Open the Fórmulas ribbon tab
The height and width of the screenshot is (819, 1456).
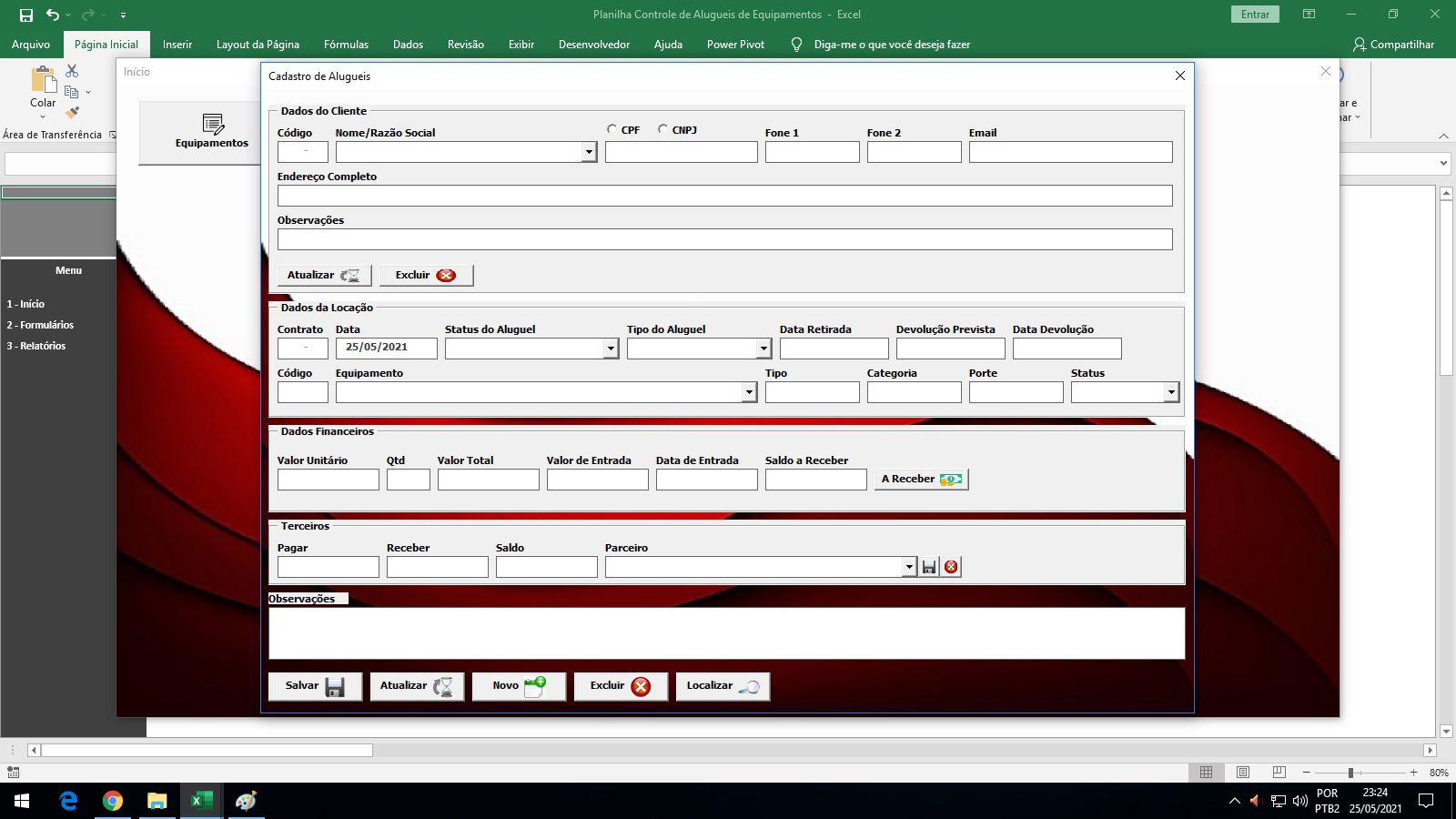tap(346, 44)
